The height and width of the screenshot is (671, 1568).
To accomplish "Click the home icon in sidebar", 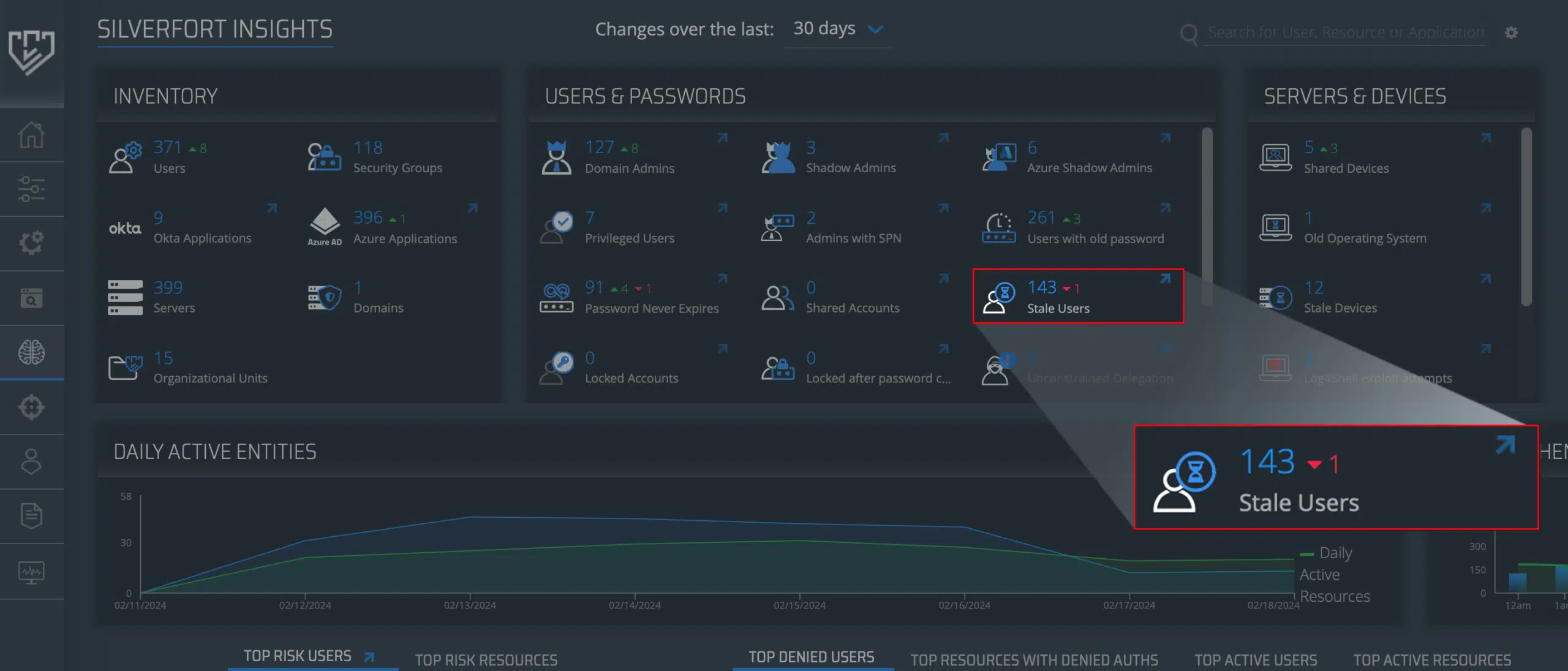I will [x=31, y=135].
